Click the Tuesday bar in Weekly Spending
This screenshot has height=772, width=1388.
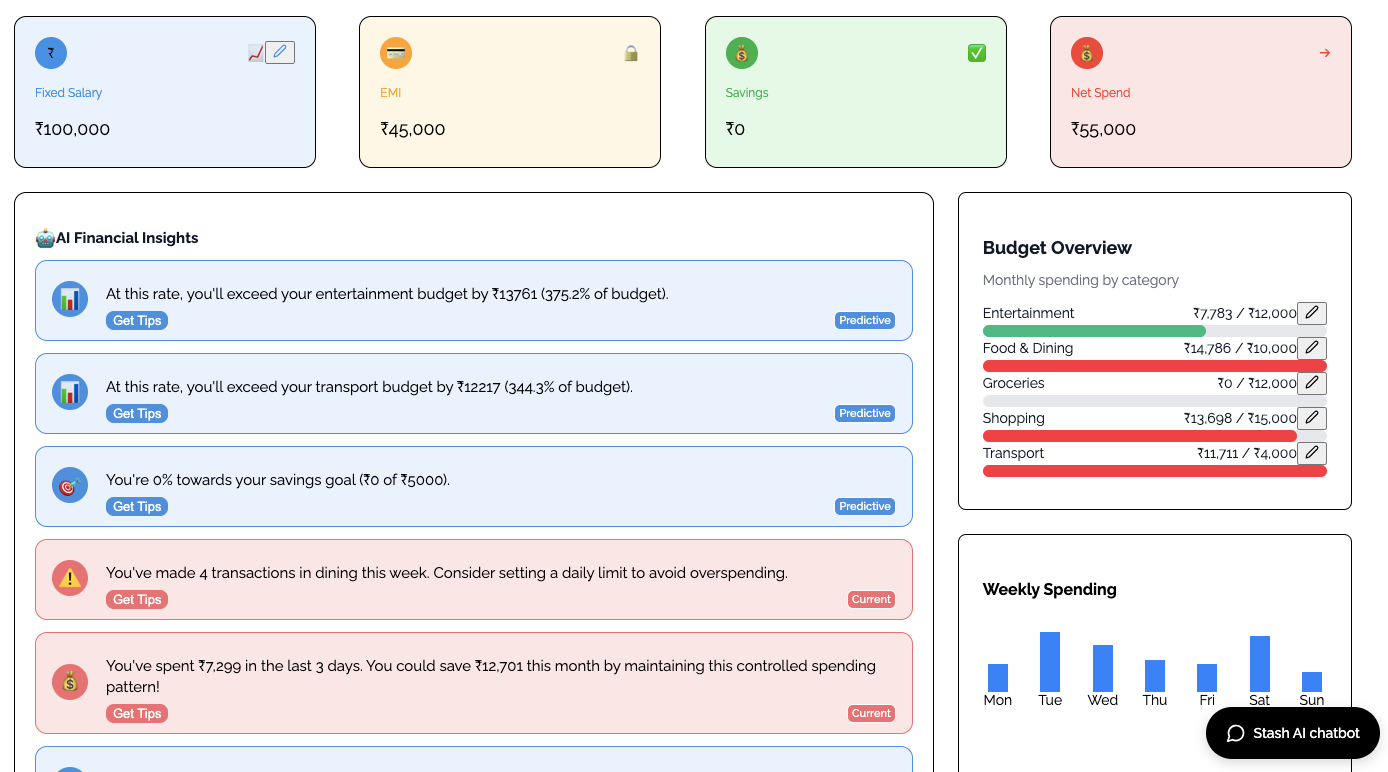(x=1050, y=661)
